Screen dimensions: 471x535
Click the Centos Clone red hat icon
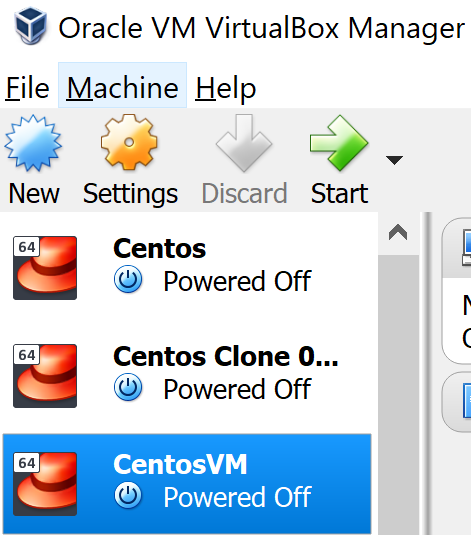[x=45, y=376]
